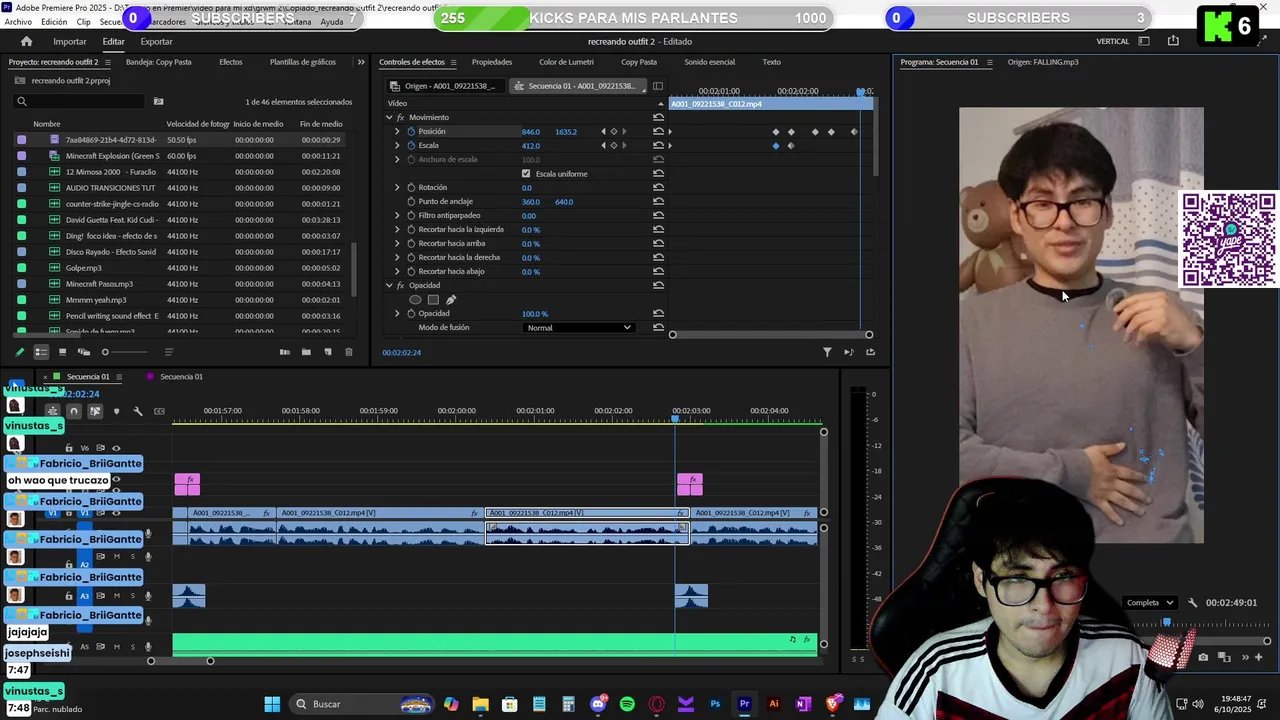Open Modo de fusión dropdown
Screen dimensions: 1280x720
click(x=579, y=328)
